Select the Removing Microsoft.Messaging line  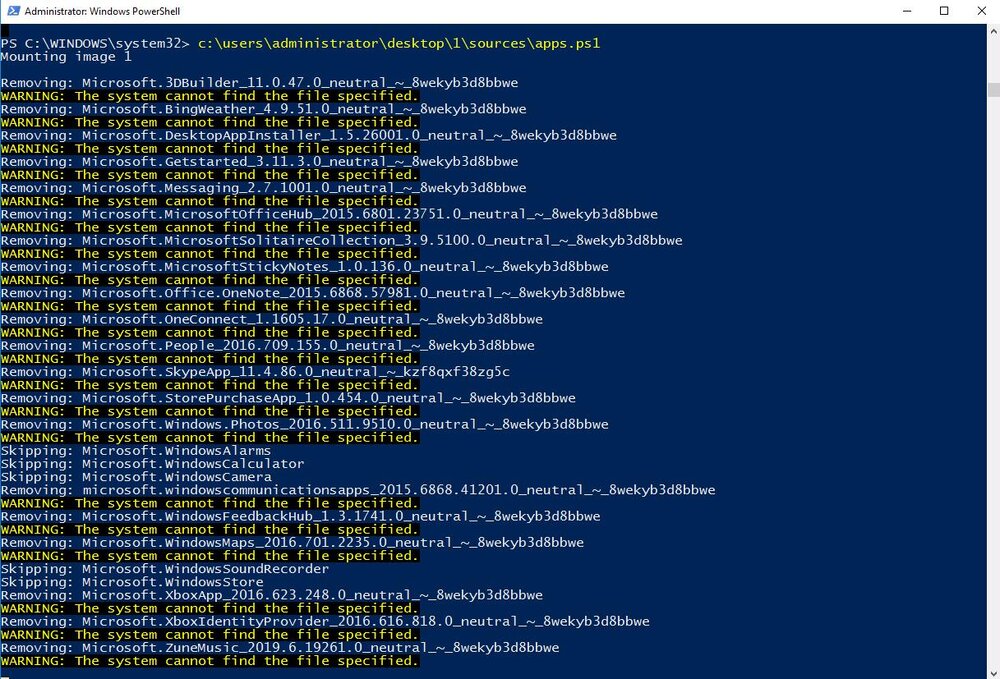tap(263, 187)
